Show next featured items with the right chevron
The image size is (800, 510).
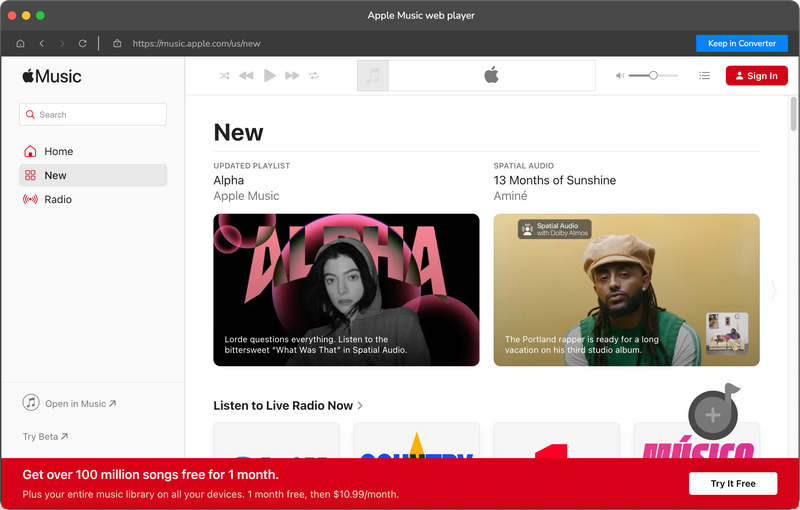(773, 290)
